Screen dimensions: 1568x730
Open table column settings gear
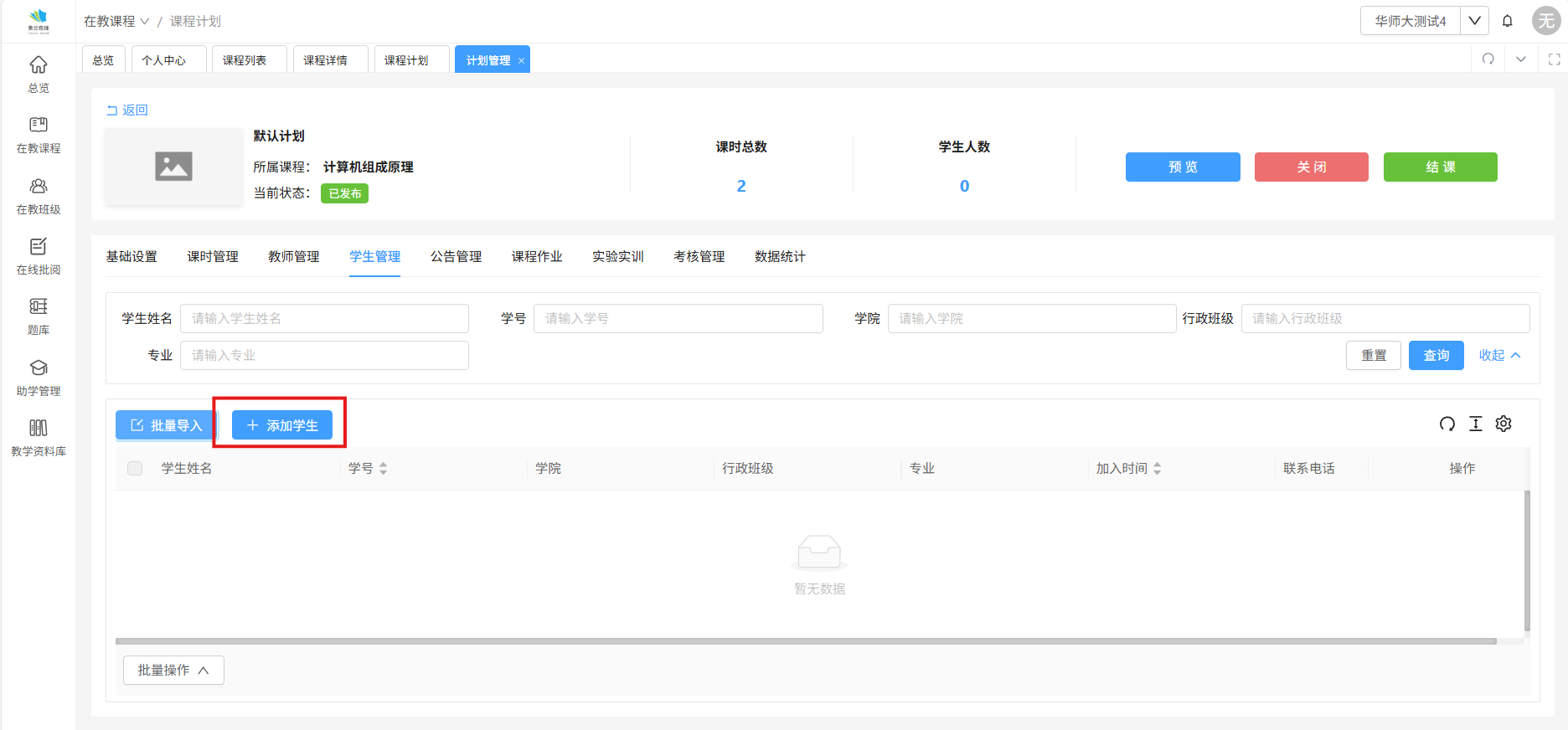coord(1504,424)
